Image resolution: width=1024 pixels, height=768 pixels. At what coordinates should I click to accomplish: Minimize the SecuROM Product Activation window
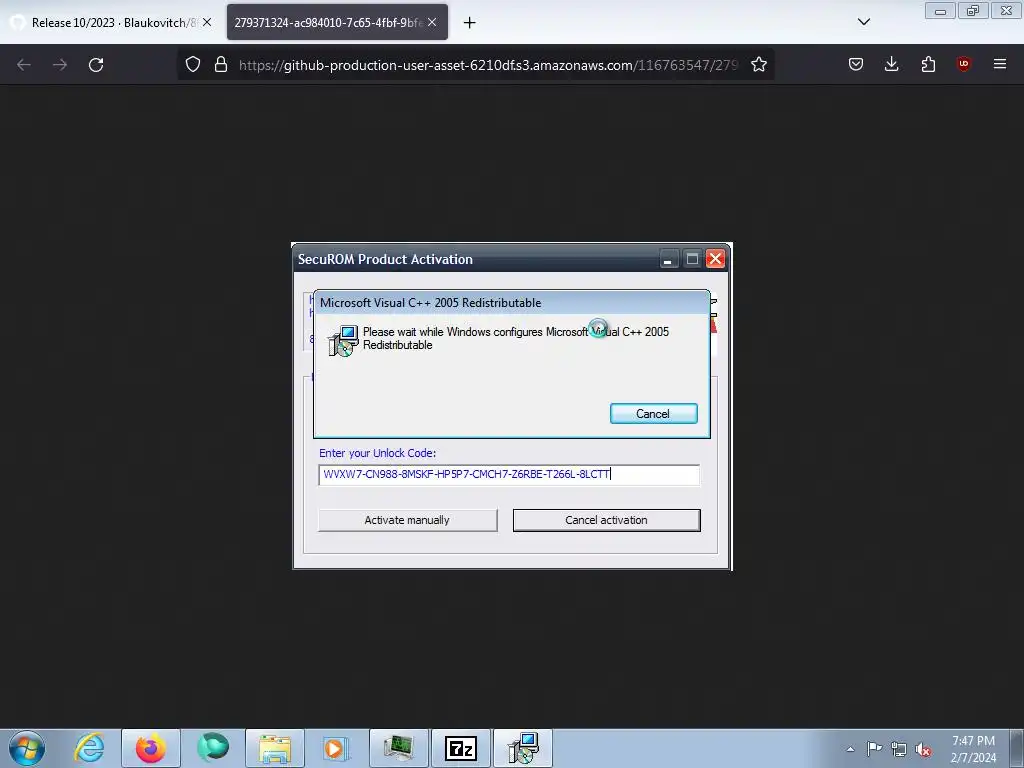tap(667, 259)
